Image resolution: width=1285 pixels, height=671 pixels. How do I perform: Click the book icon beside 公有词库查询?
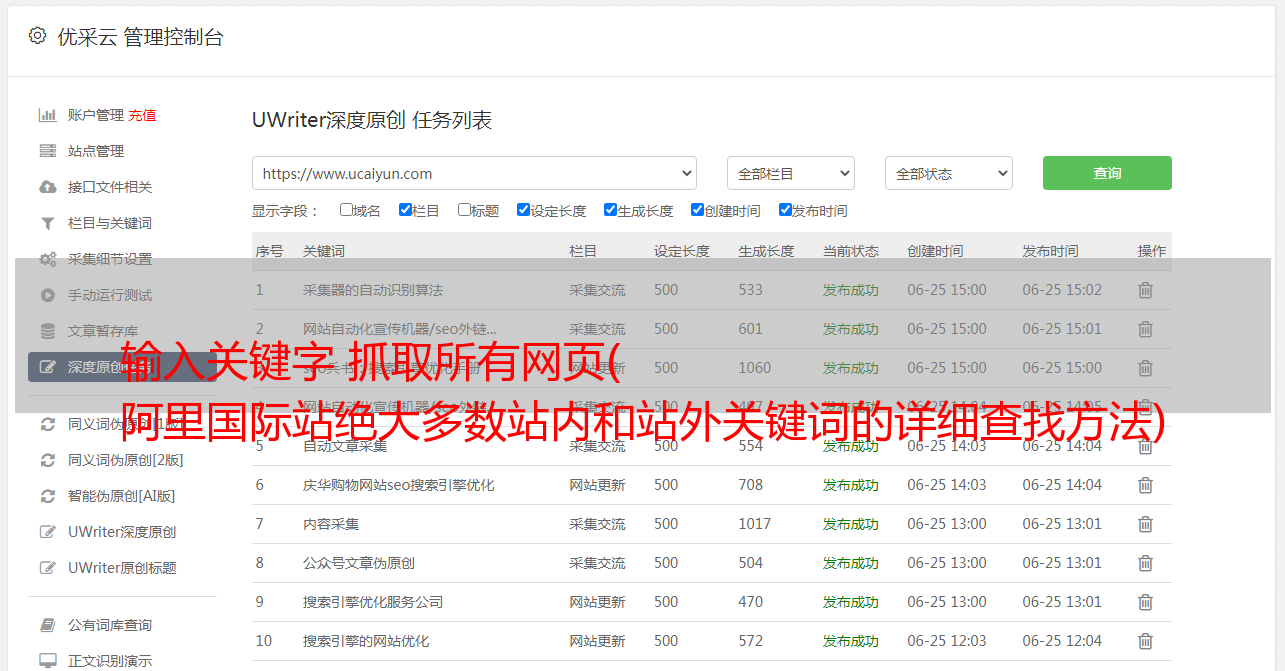(47, 625)
